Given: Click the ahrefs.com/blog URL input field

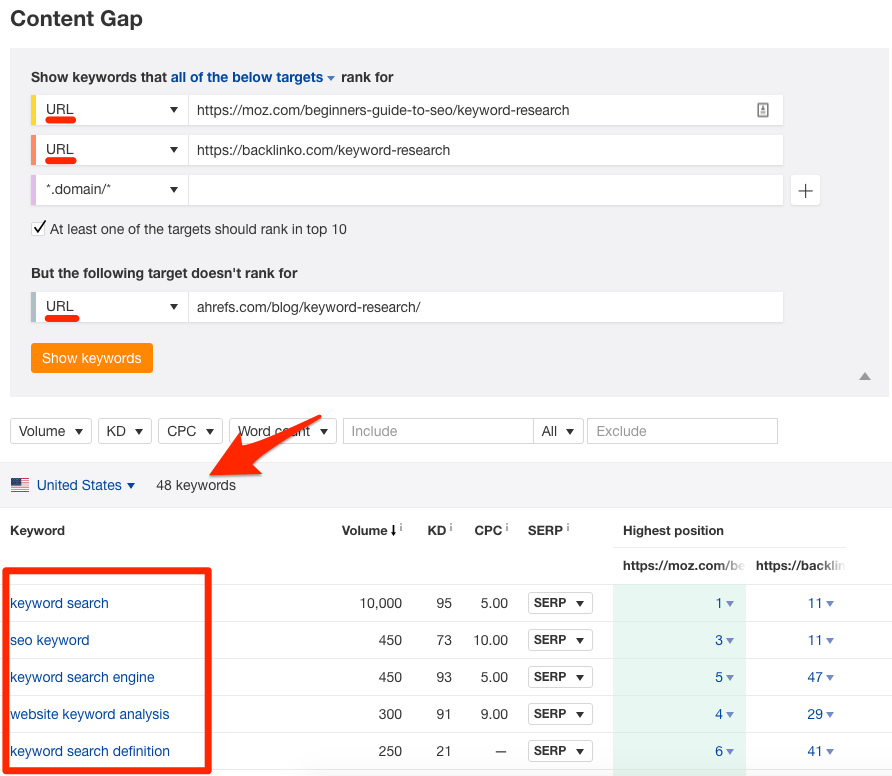Looking at the screenshot, I should (485, 307).
